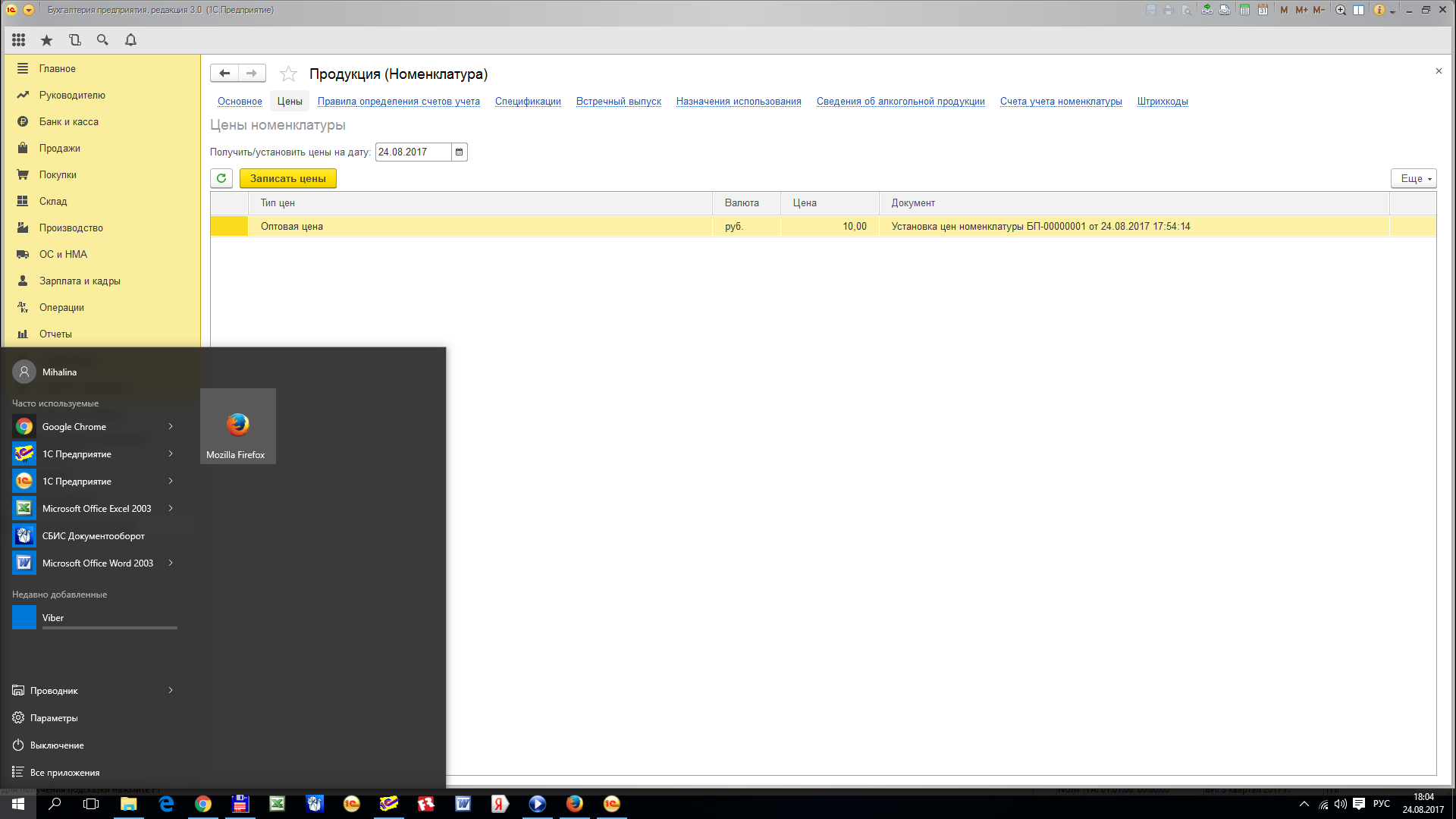1456x819 pixels.
Task: Open the History icon in the top toolbar
Action: [x=74, y=40]
